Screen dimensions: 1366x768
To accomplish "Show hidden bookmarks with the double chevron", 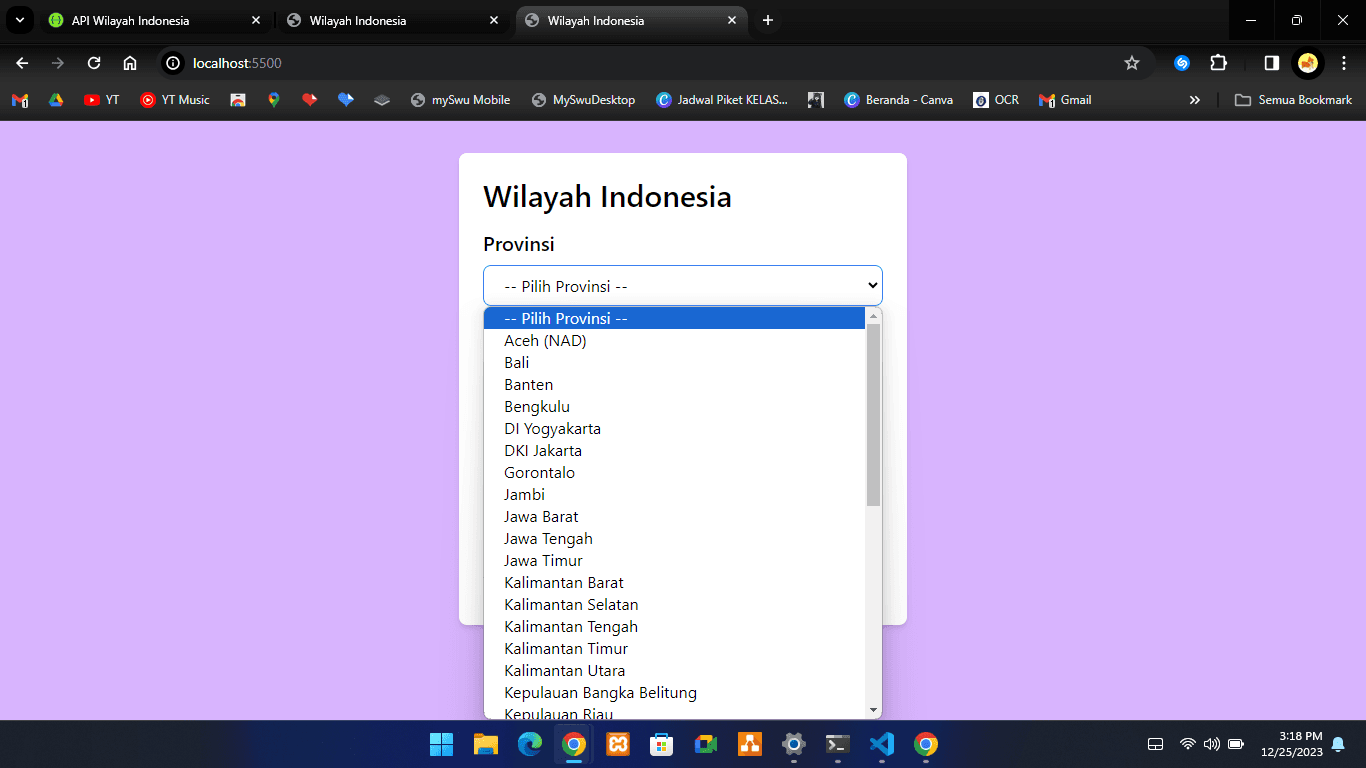I will pyautogui.click(x=1194, y=100).
